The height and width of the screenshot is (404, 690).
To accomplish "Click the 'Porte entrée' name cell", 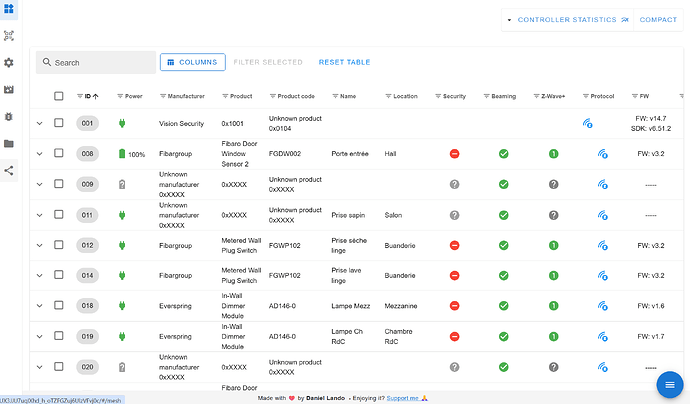I will (350, 154).
